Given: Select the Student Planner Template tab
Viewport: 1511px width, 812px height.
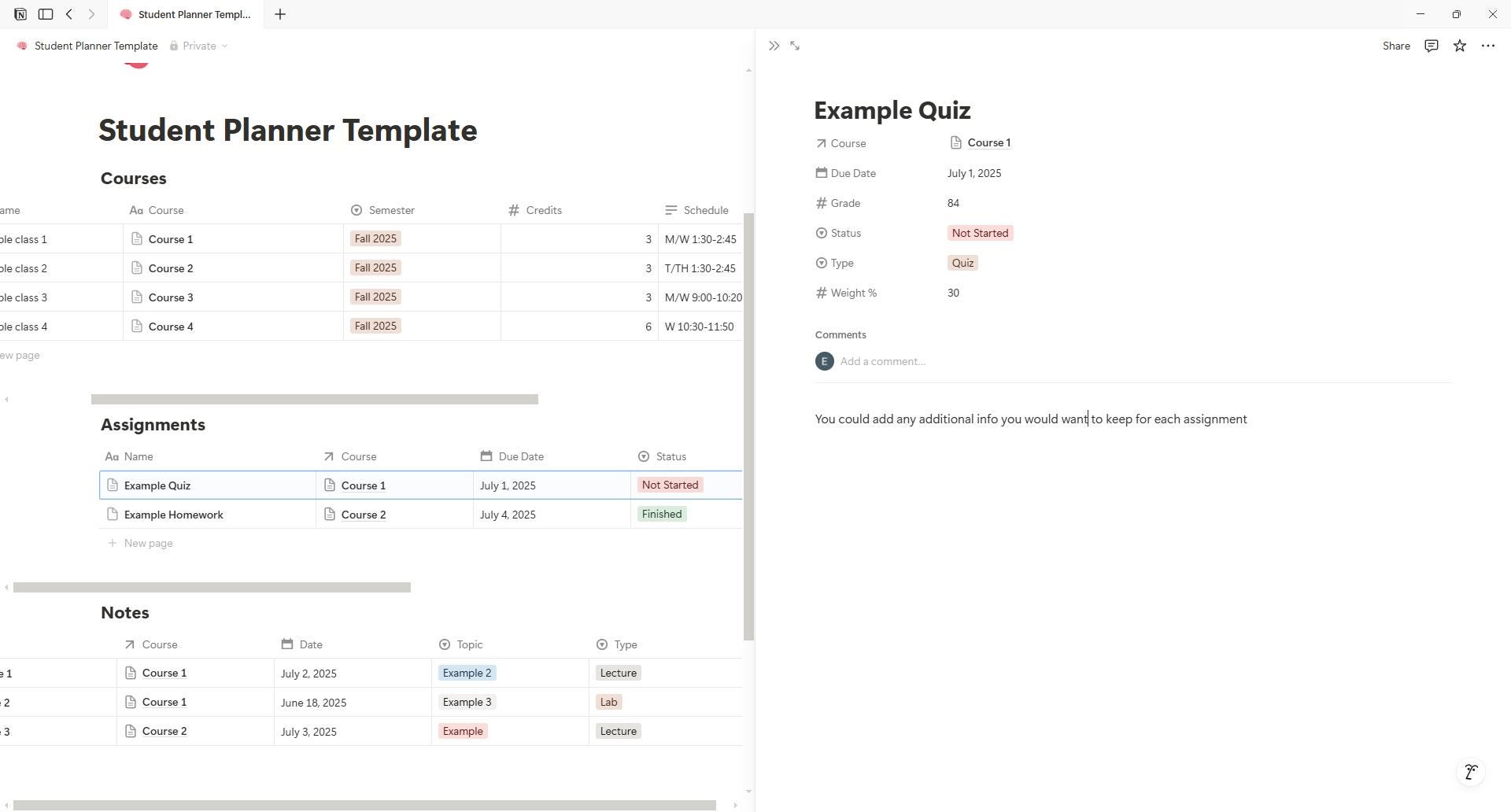Looking at the screenshot, I should pyautogui.click(x=186, y=14).
